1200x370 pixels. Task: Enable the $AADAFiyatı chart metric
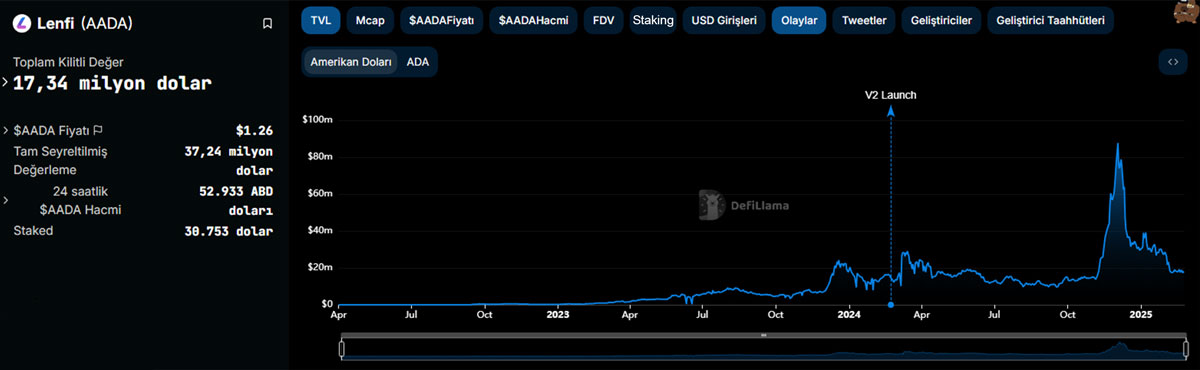[442, 20]
